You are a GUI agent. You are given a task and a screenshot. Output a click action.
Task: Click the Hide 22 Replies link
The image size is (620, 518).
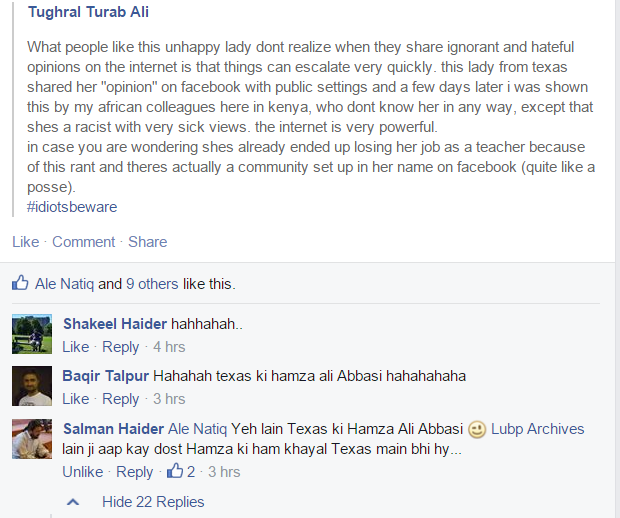click(x=153, y=502)
